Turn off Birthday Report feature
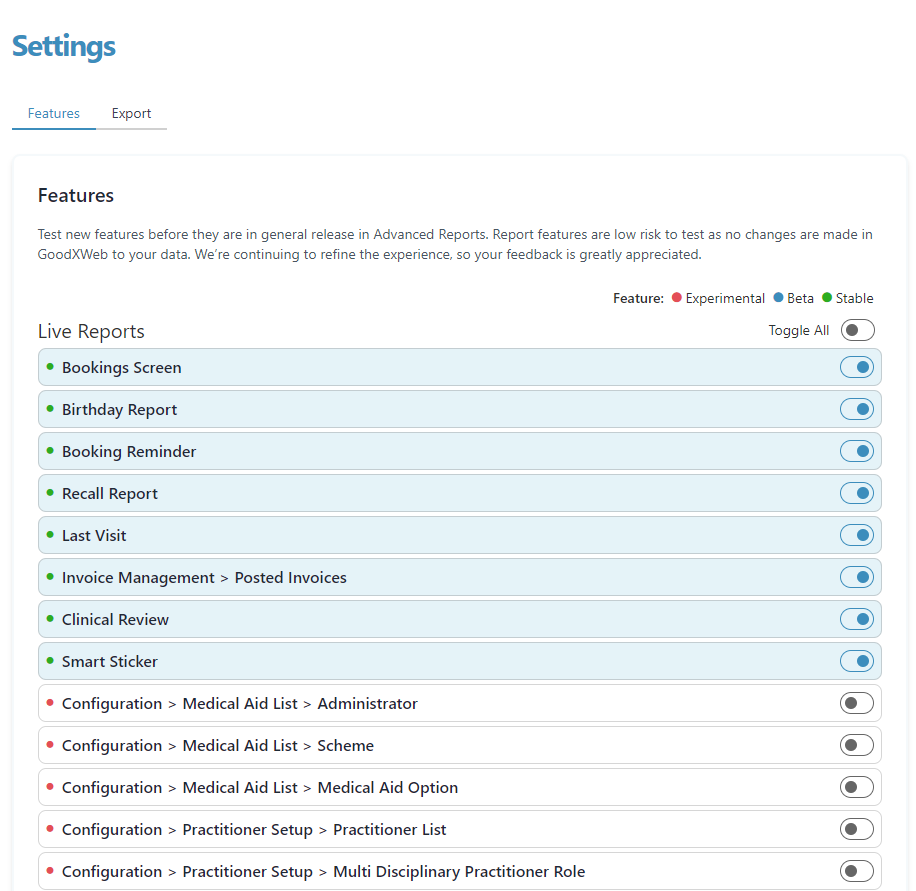This screenshot has height=891, width=916. click(x=857, y=410)
